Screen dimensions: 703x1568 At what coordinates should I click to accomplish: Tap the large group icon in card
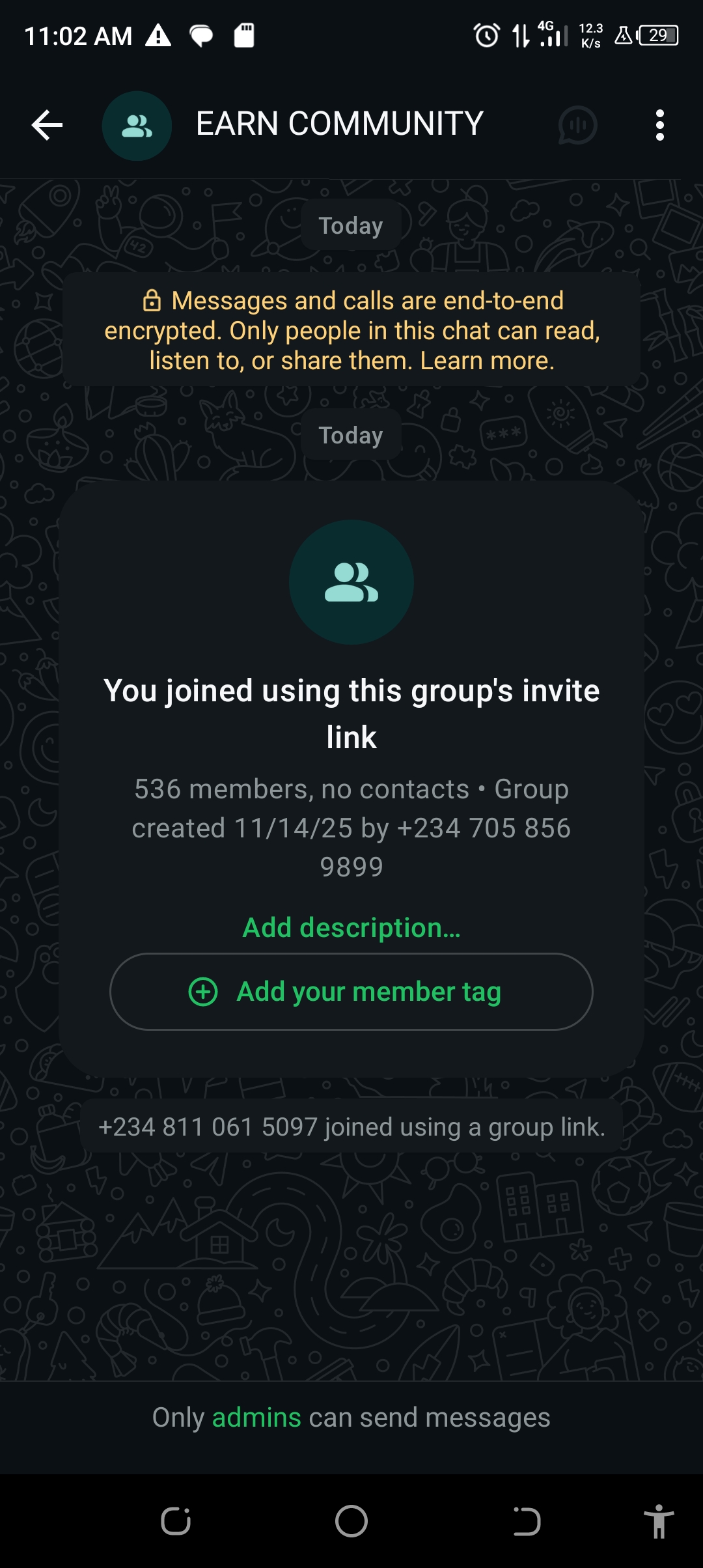tap(351, 582)
